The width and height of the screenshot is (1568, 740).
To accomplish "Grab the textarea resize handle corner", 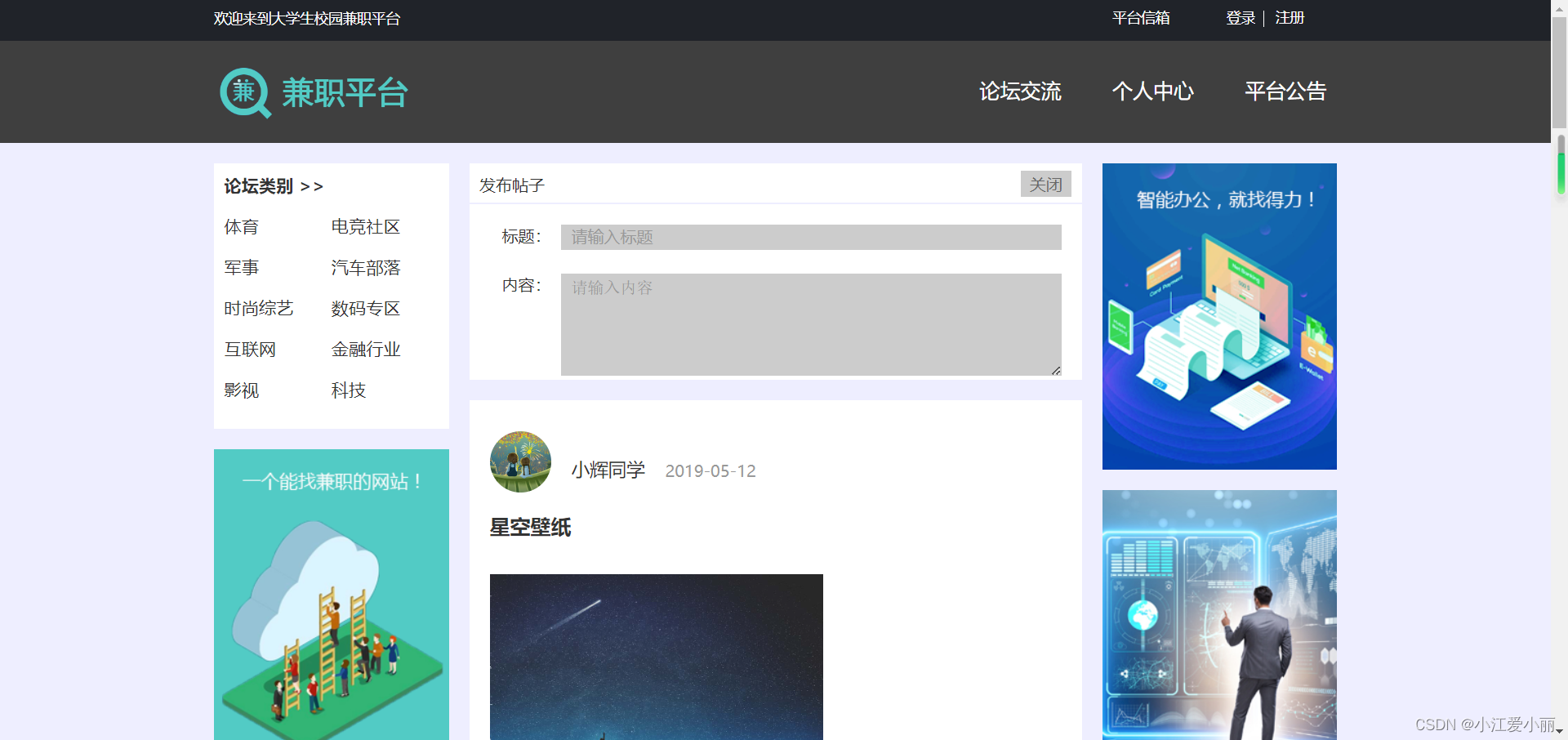I will 1056,370.
